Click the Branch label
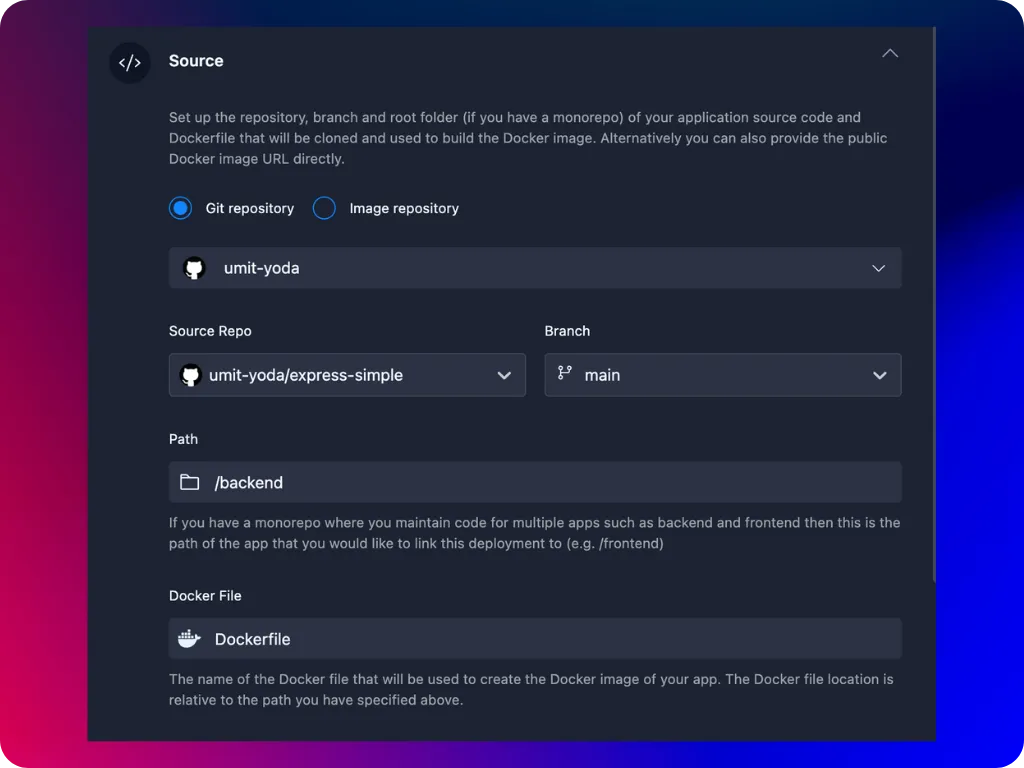This screenshot has width=1024, height=768. [x=567, y=331]
